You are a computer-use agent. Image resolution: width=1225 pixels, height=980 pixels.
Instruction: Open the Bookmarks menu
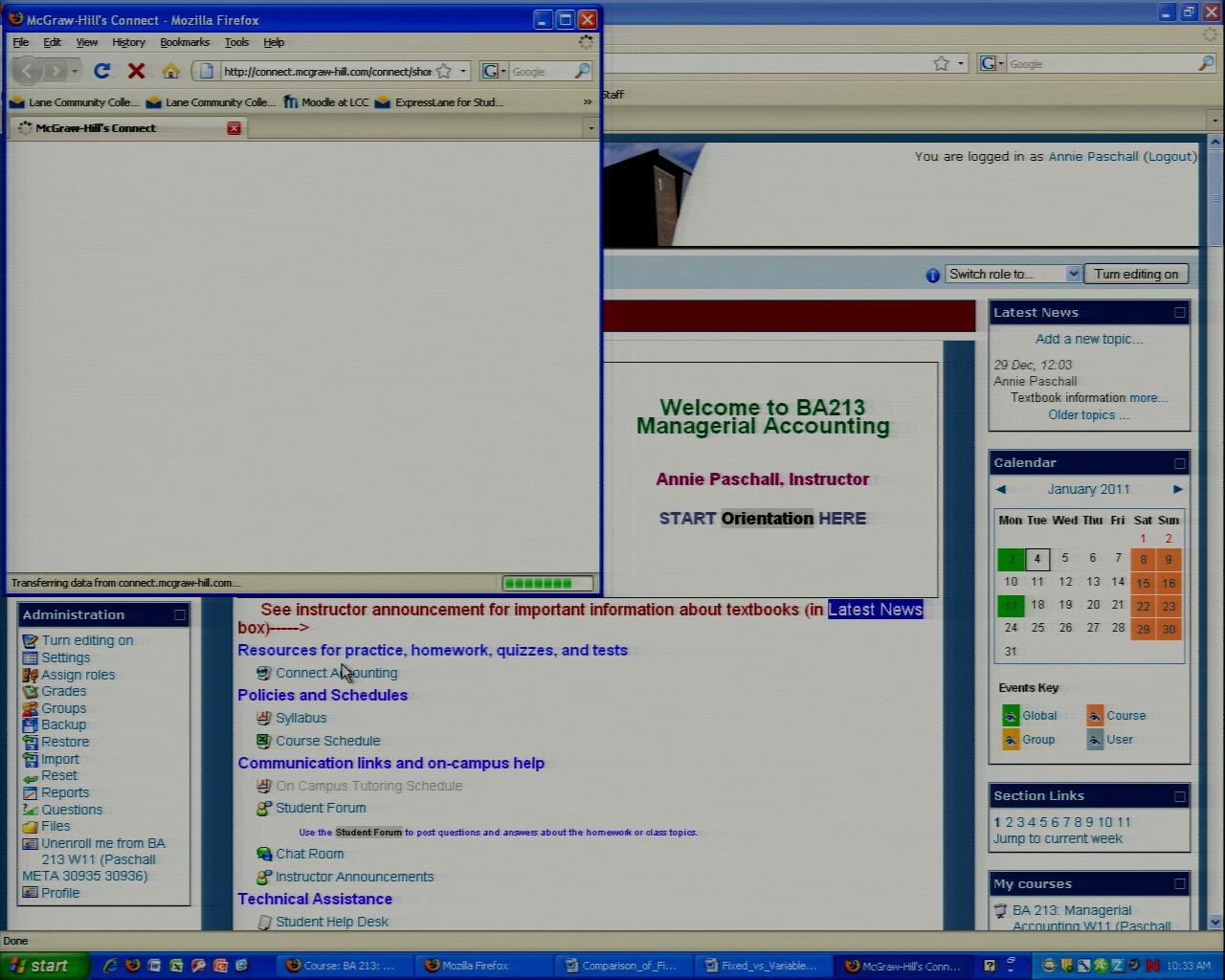tap(184, 42)
